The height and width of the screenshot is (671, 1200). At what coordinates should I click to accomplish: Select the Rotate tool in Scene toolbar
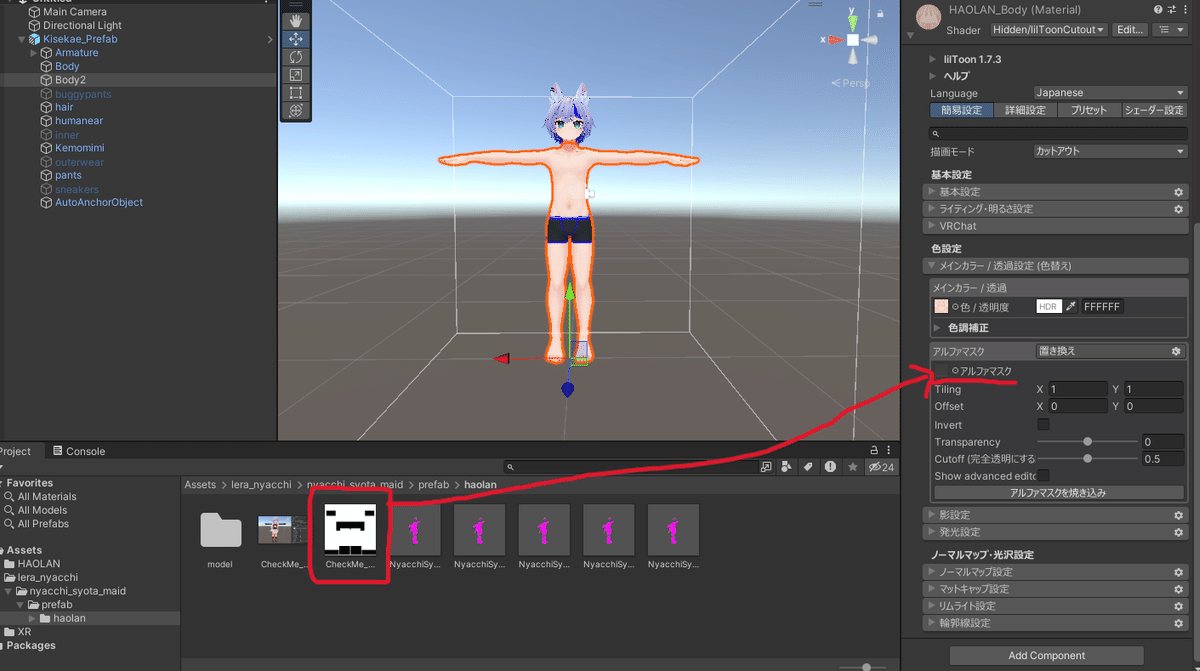tap(297, 57)
